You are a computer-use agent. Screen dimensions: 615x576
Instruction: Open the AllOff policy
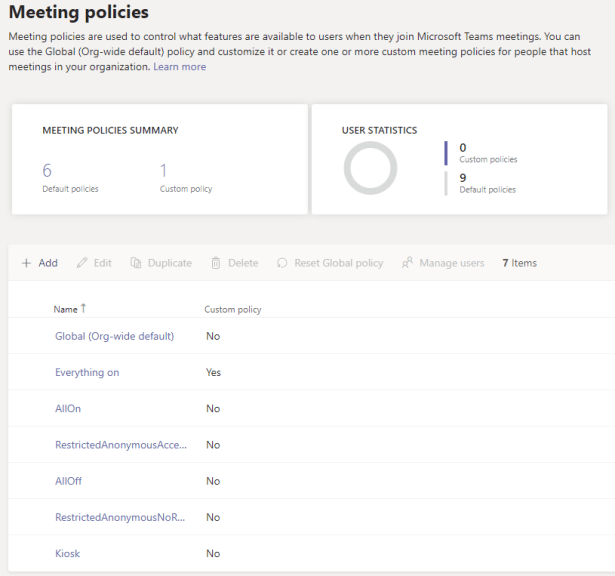point(68,481)
